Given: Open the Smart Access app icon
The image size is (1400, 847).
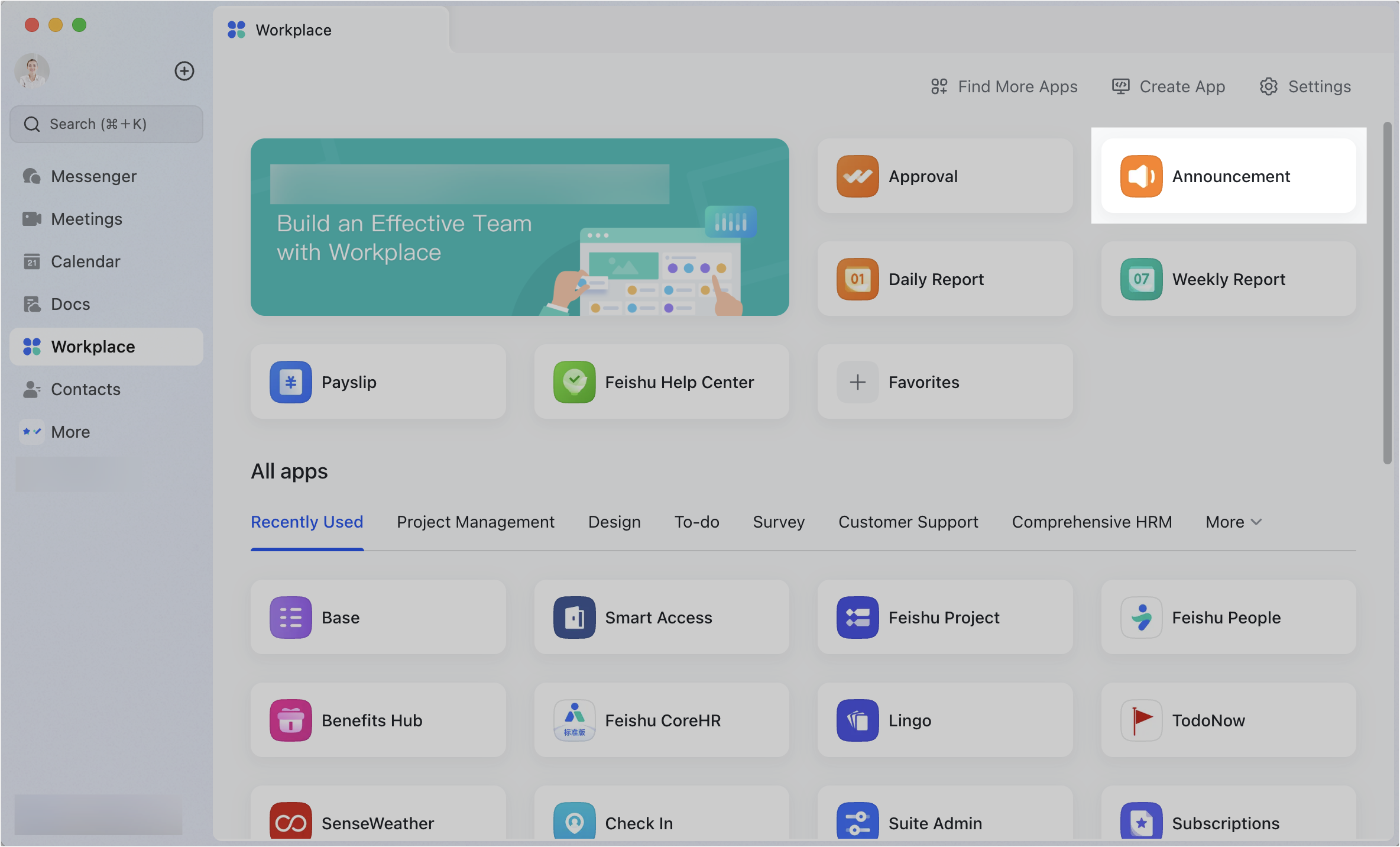Looking at the screenshot, I should (574, 618).
